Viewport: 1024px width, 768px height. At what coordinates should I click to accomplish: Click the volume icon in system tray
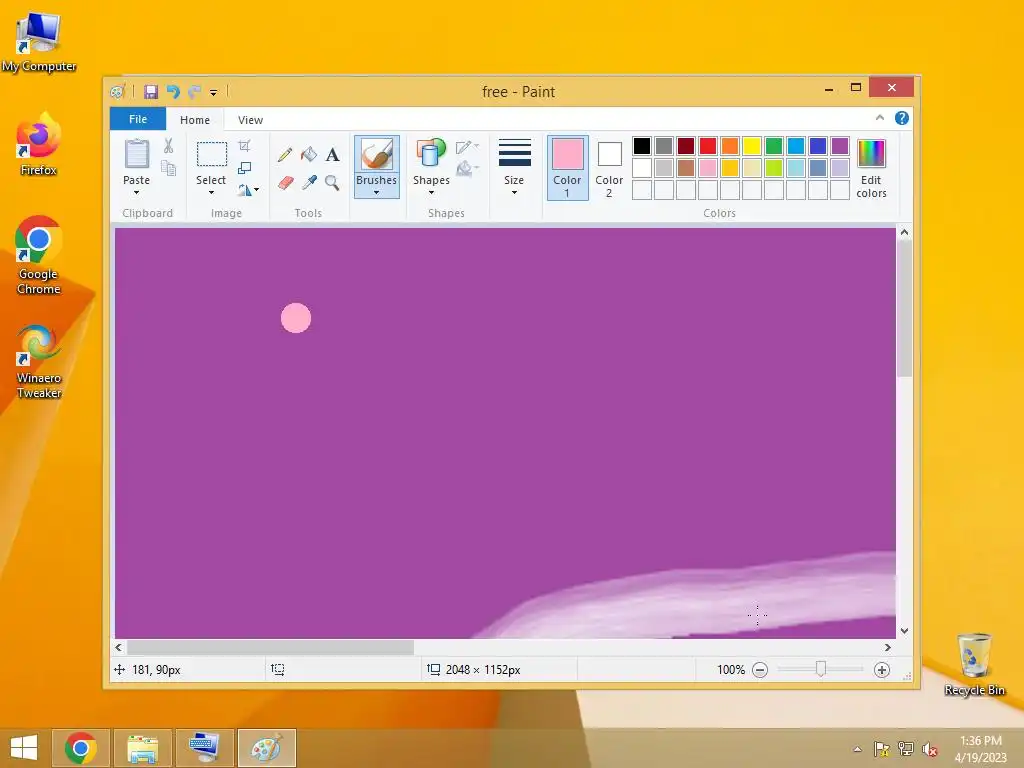click(x=929, y=749)
